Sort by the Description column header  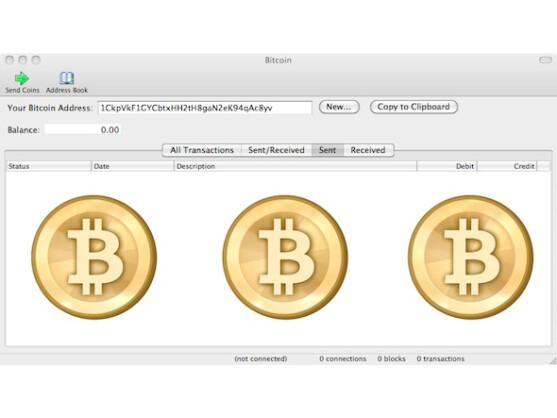[295, 166]
